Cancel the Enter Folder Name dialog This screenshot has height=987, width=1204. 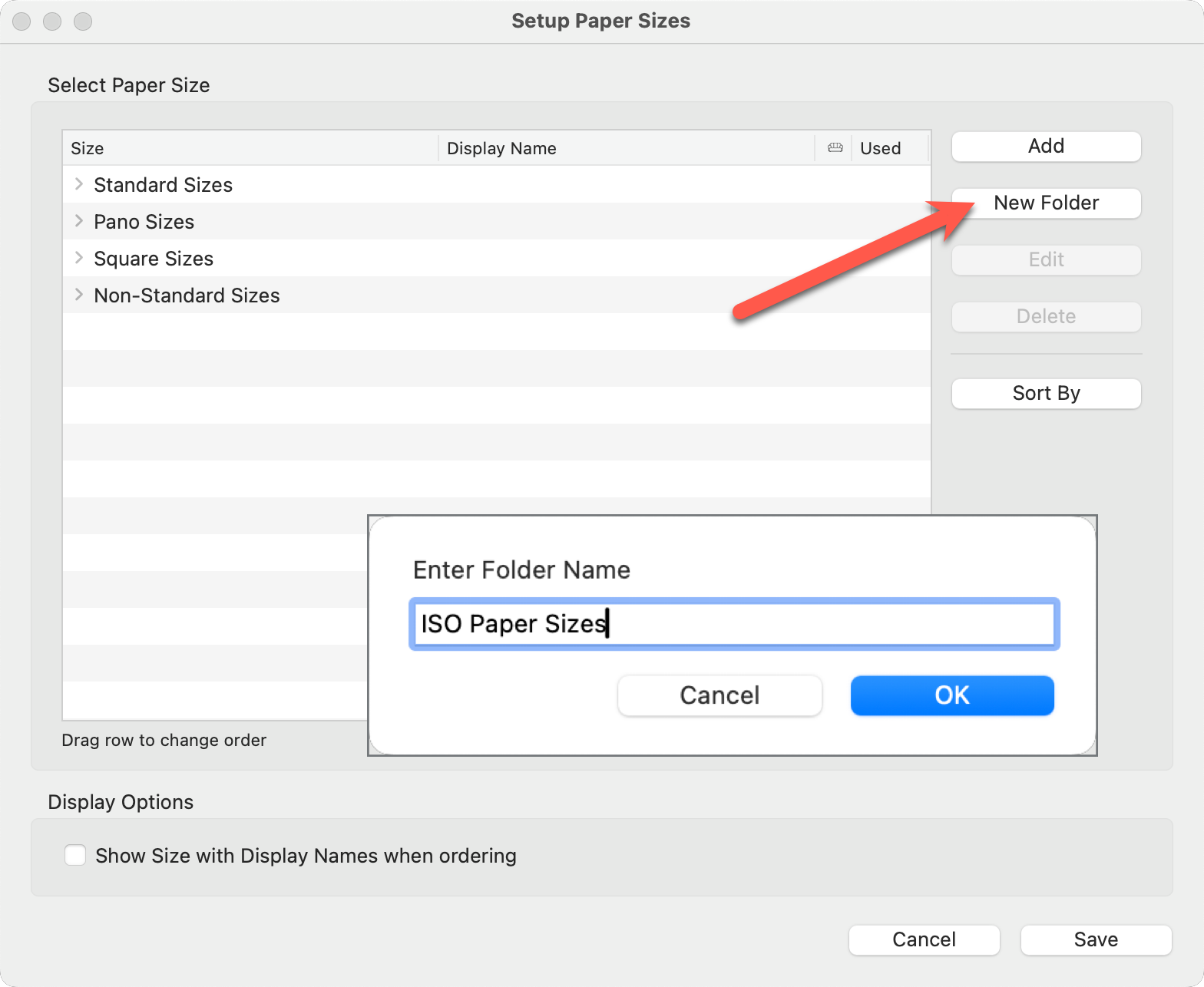click(x=719, y=695)
